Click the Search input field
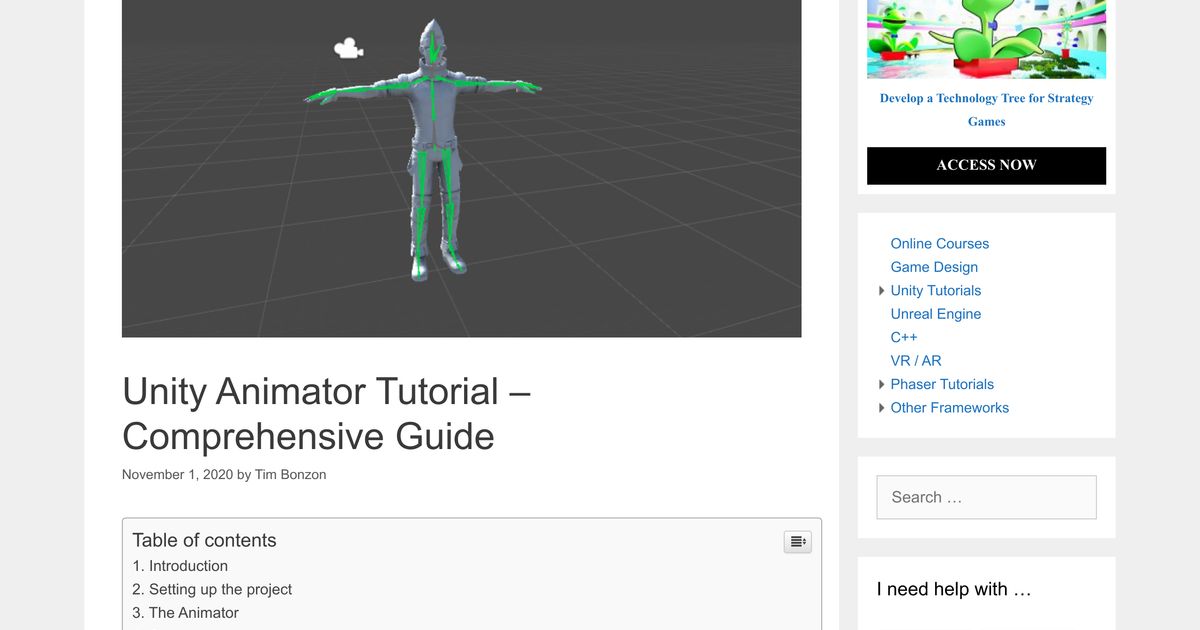Viewport: 1200px width, 630px height. [986, 497]
